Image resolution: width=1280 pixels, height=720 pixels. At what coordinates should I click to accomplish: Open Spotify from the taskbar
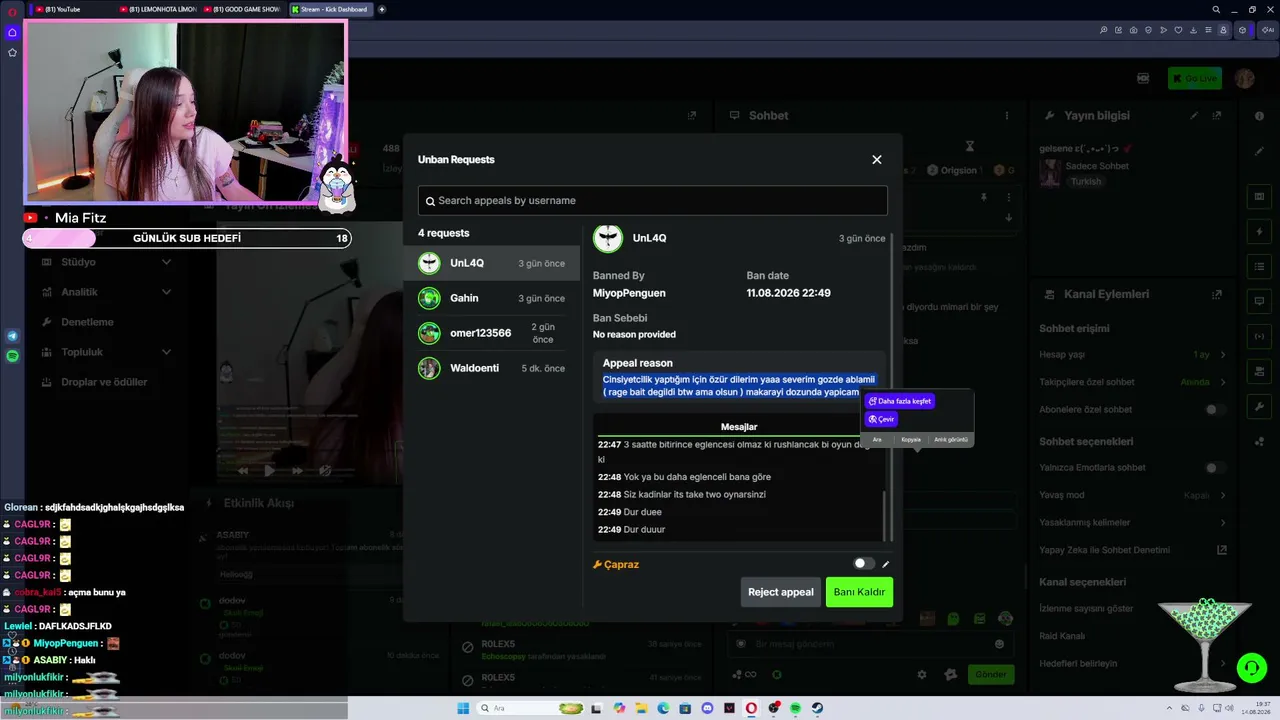point(796,708)
